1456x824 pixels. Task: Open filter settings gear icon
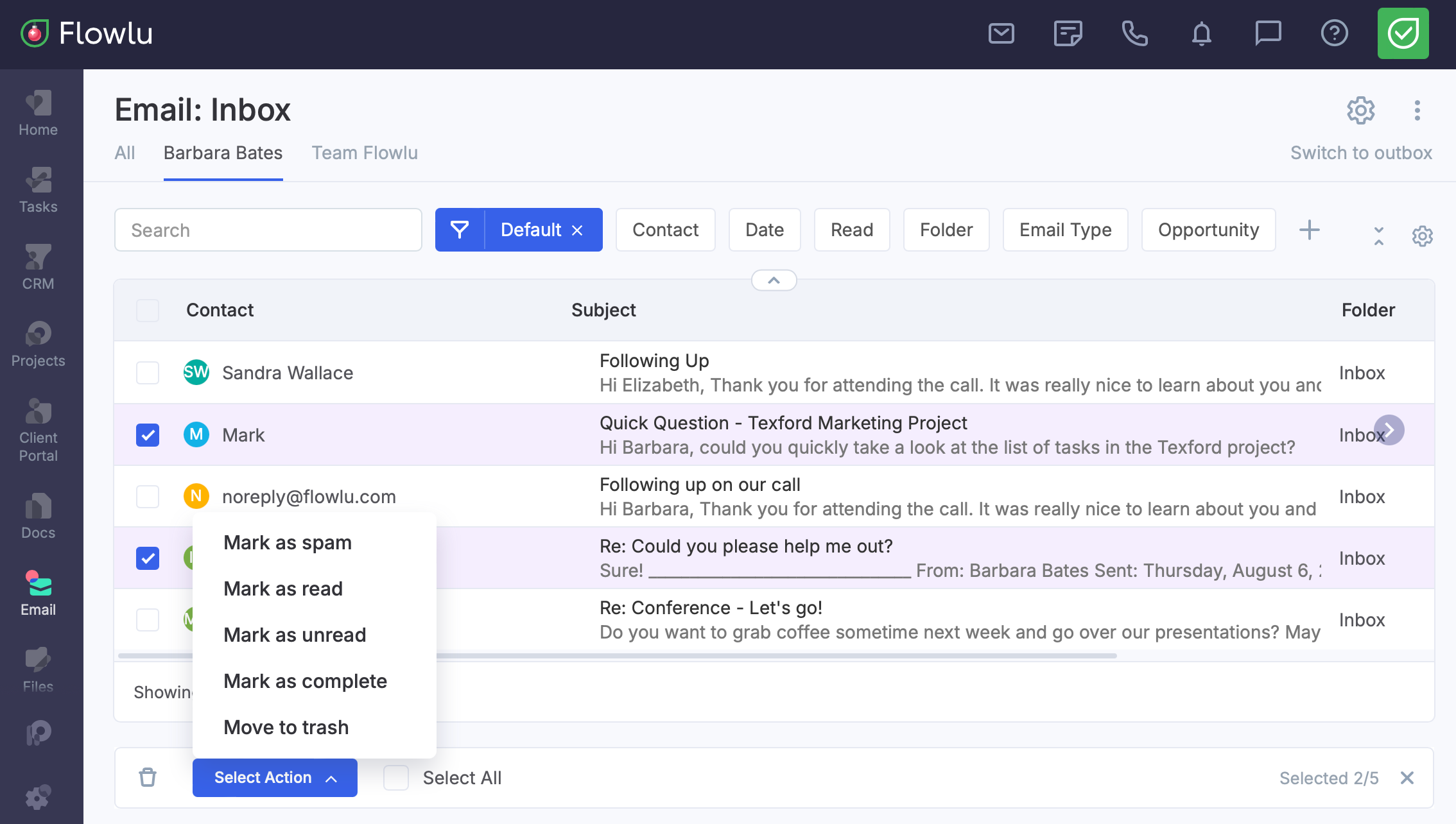[1422, 236]
